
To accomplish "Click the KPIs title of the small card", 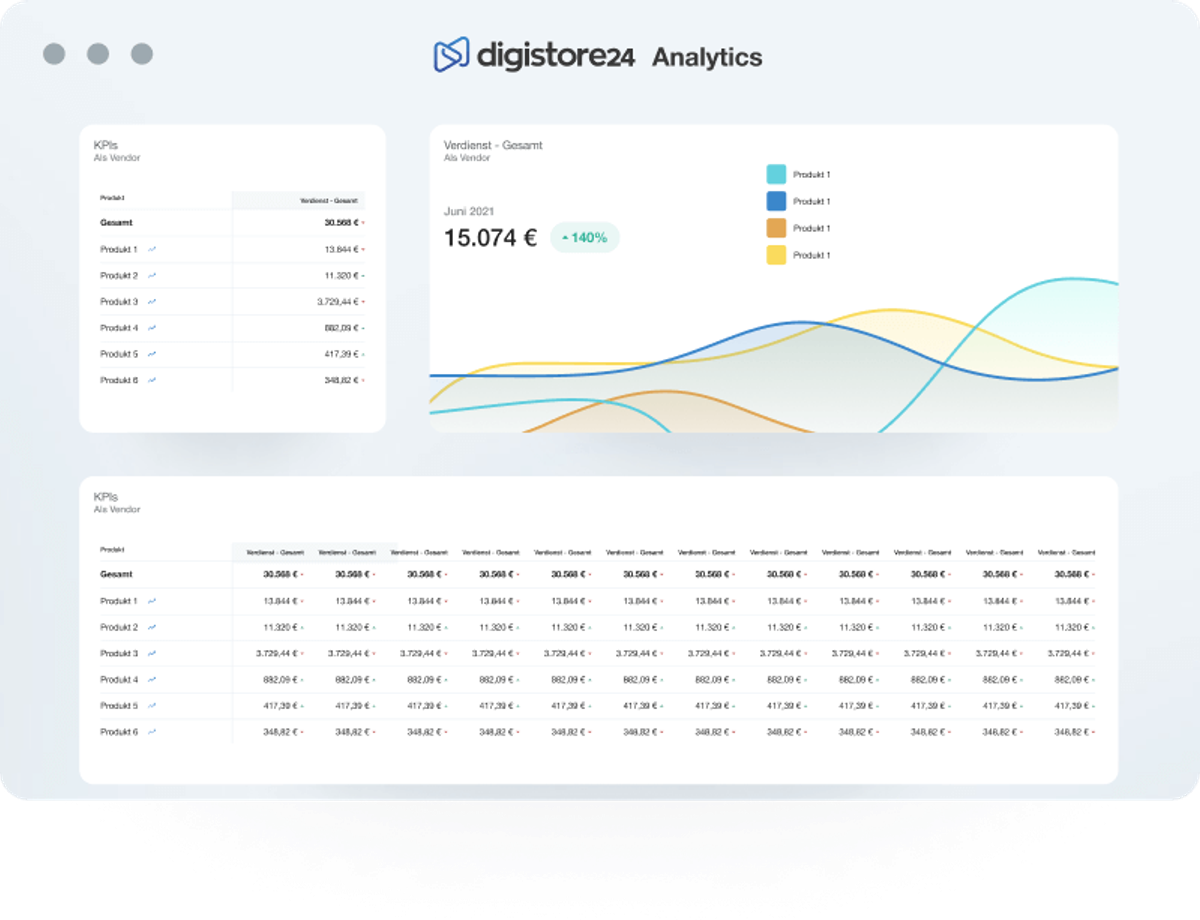I will (105, 145).
